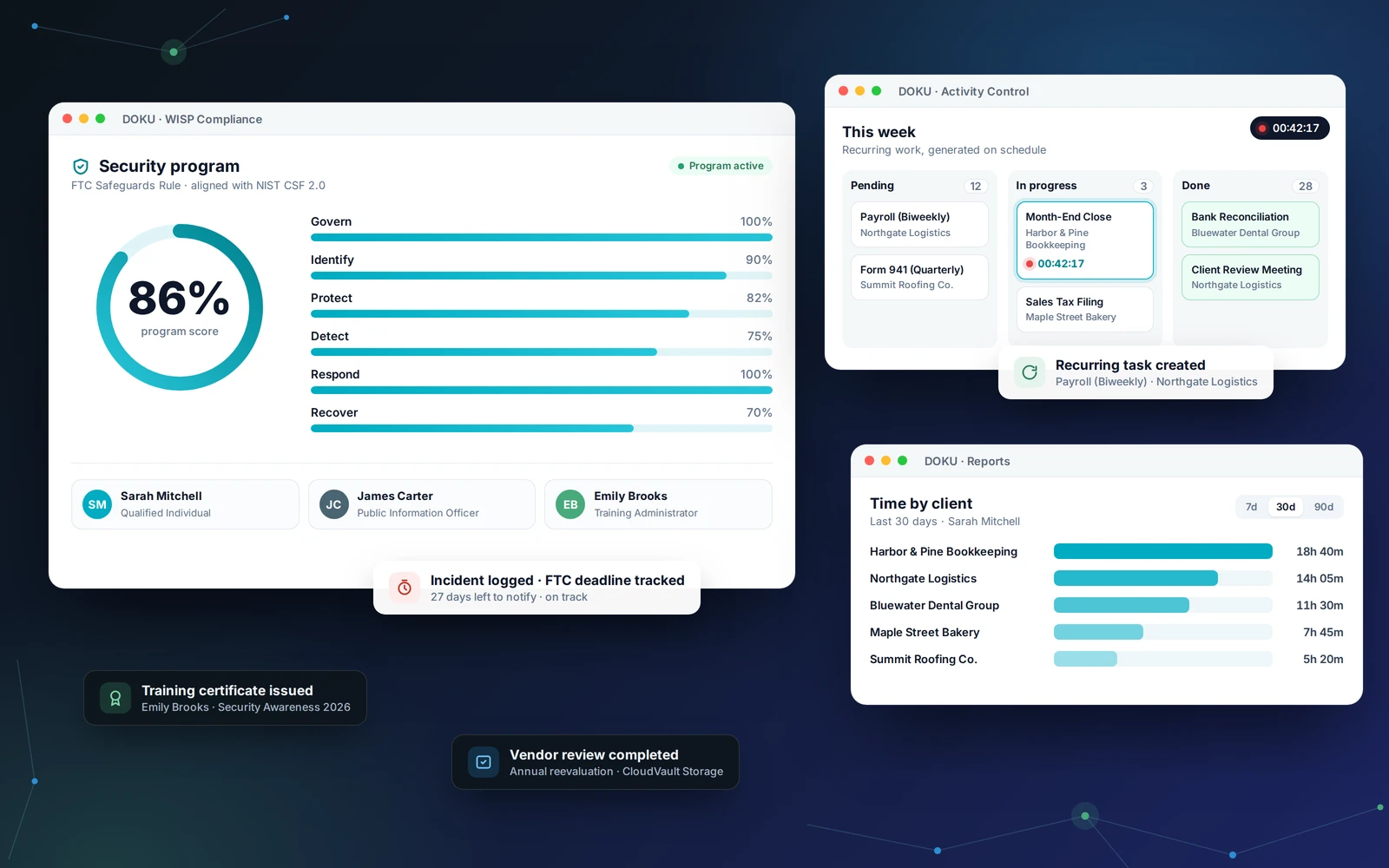Open James Carter Public Information Officer card
1389x868 pixels.
point(422,504)
